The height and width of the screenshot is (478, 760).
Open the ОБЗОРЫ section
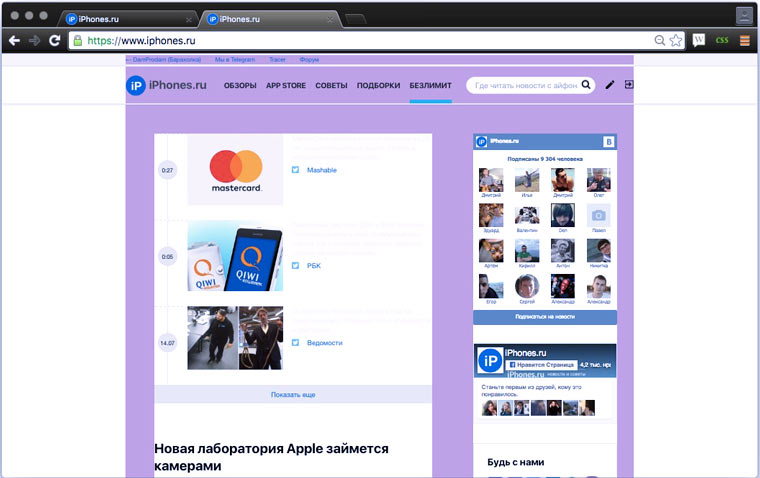tap(240, 85)
